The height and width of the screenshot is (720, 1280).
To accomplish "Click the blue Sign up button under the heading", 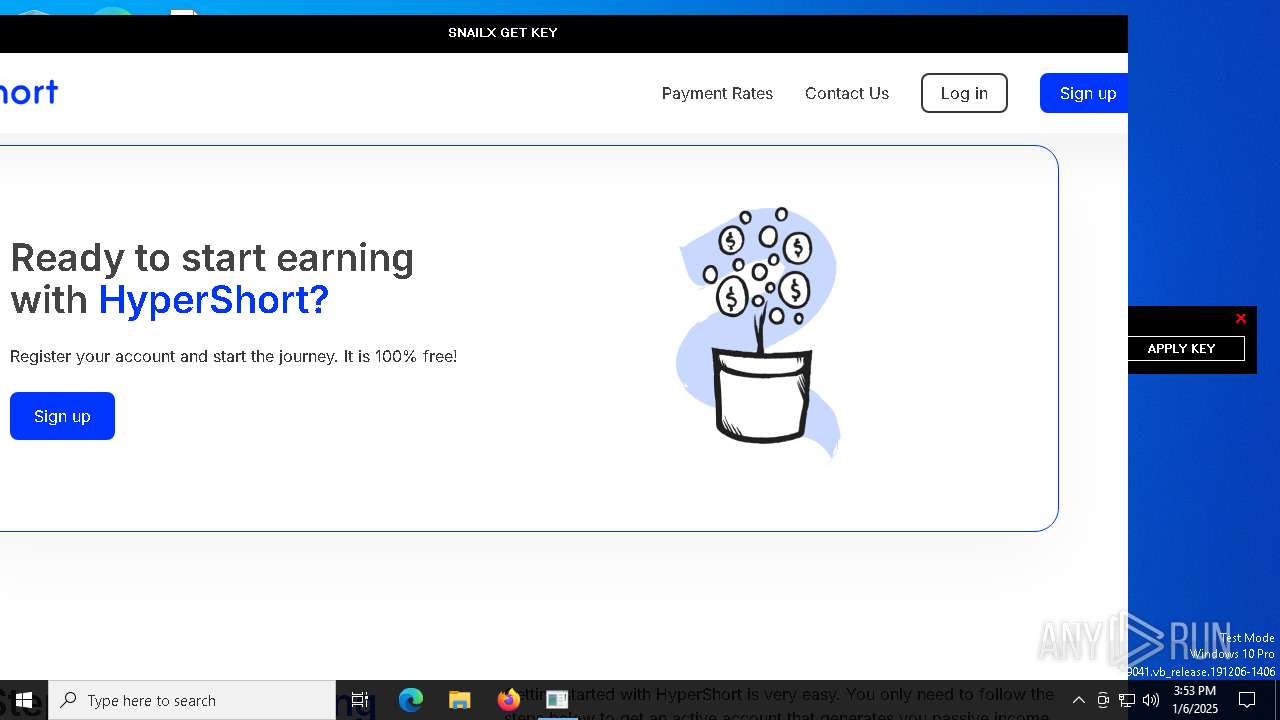I will (62, 416).
